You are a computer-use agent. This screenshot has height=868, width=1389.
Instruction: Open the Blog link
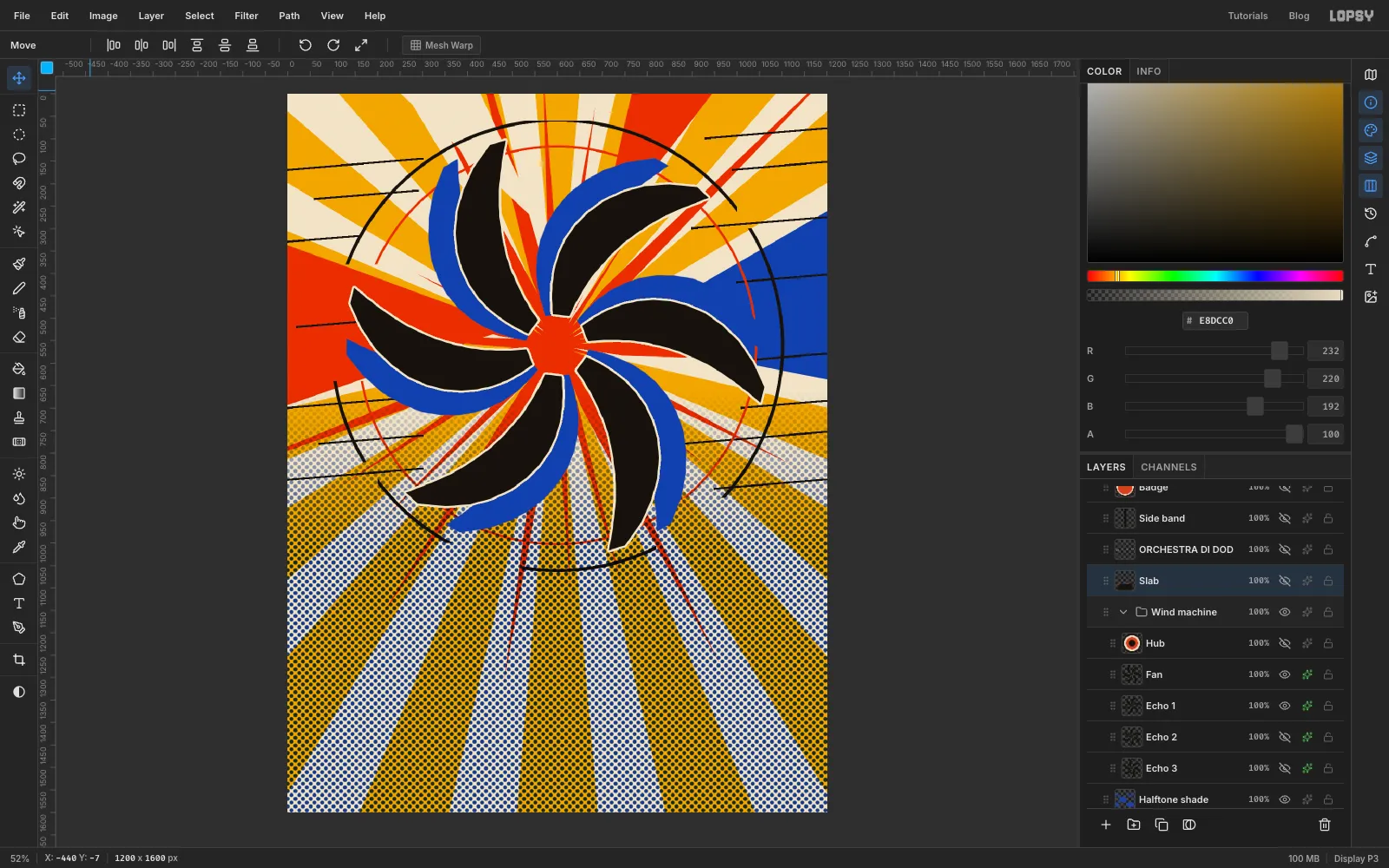(x=1299, y=16)
